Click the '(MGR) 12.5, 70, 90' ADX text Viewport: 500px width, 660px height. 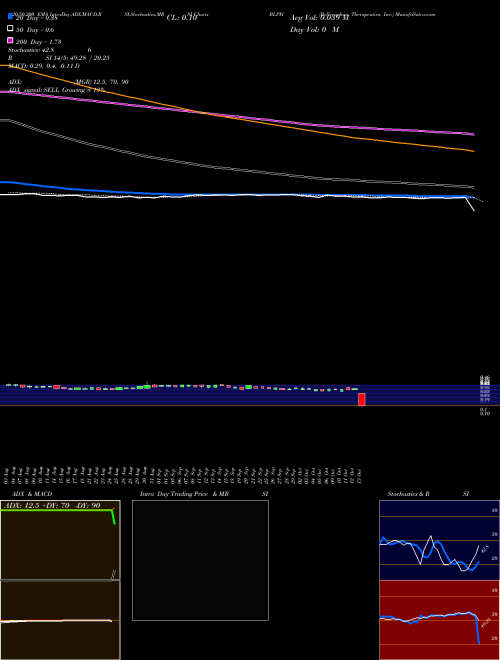[101, 82]
